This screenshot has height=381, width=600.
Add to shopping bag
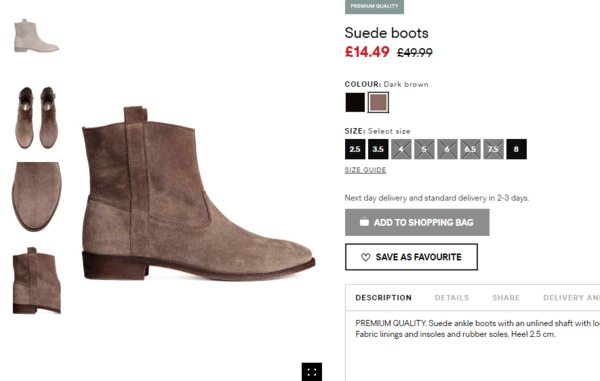coord(417,222)
